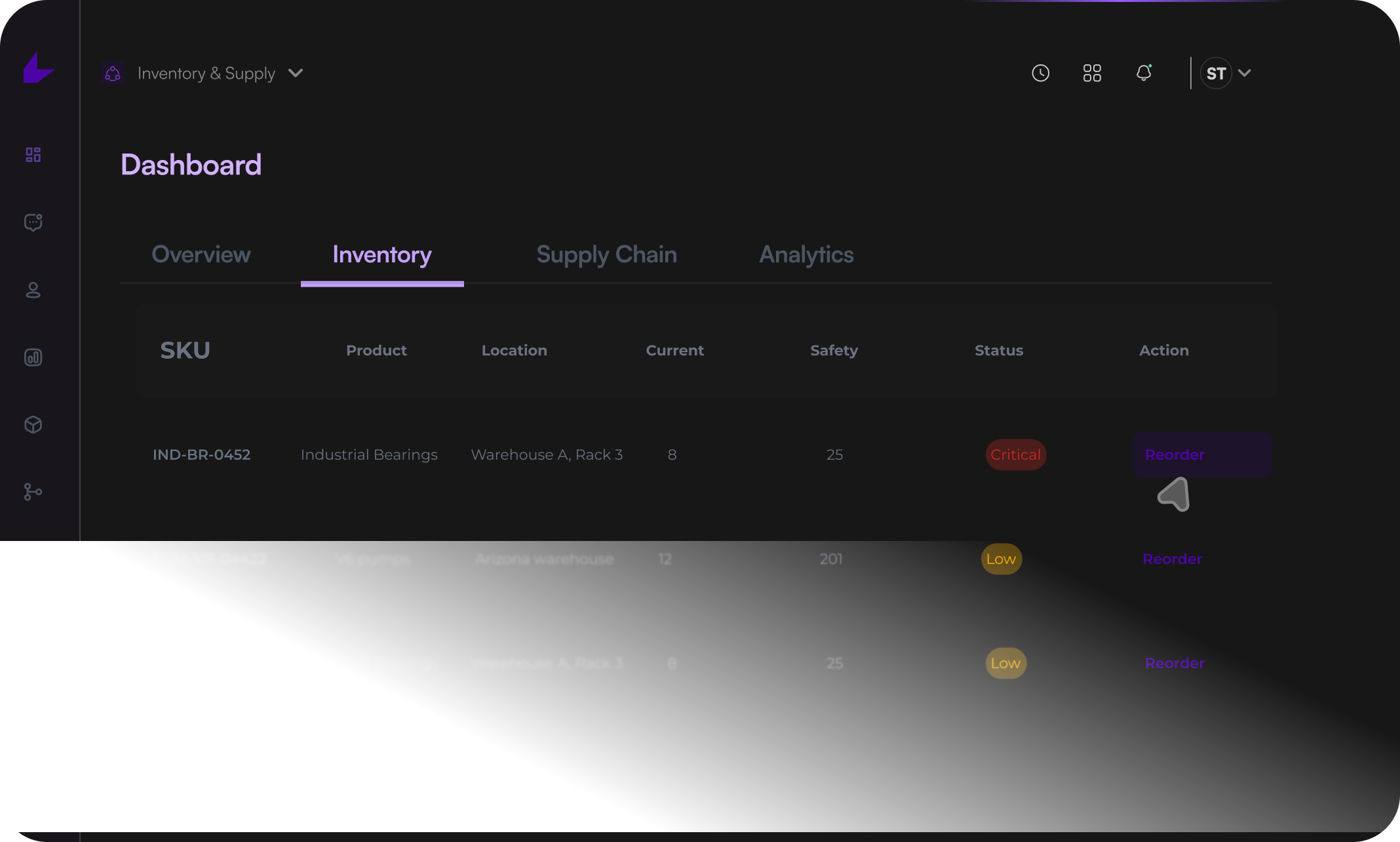Screen dimensions: 1400x842
Task: Click the Safety column header
Action: (x=834, y=350)
